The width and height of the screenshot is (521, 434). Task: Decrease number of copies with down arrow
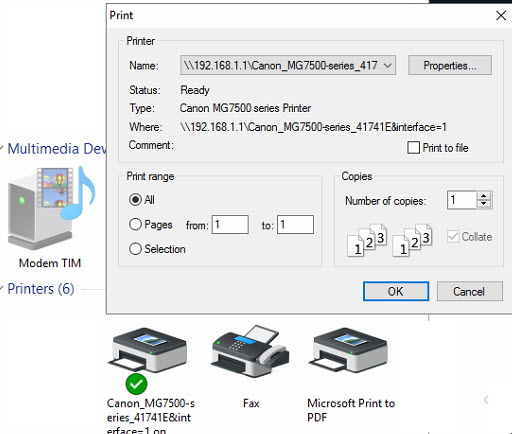coord(484,204)
